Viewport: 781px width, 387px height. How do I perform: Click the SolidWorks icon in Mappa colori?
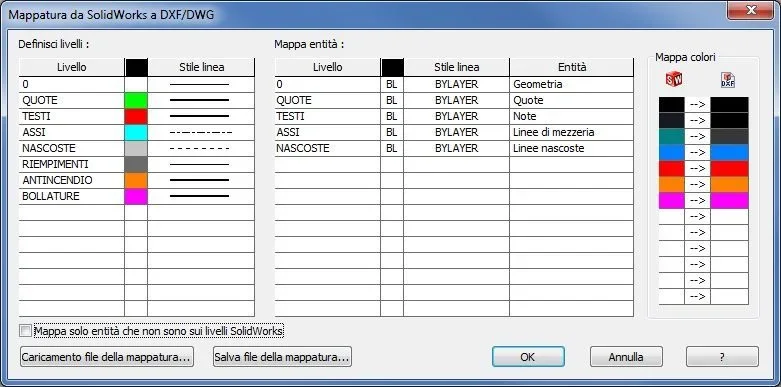(x=673, y=79)
